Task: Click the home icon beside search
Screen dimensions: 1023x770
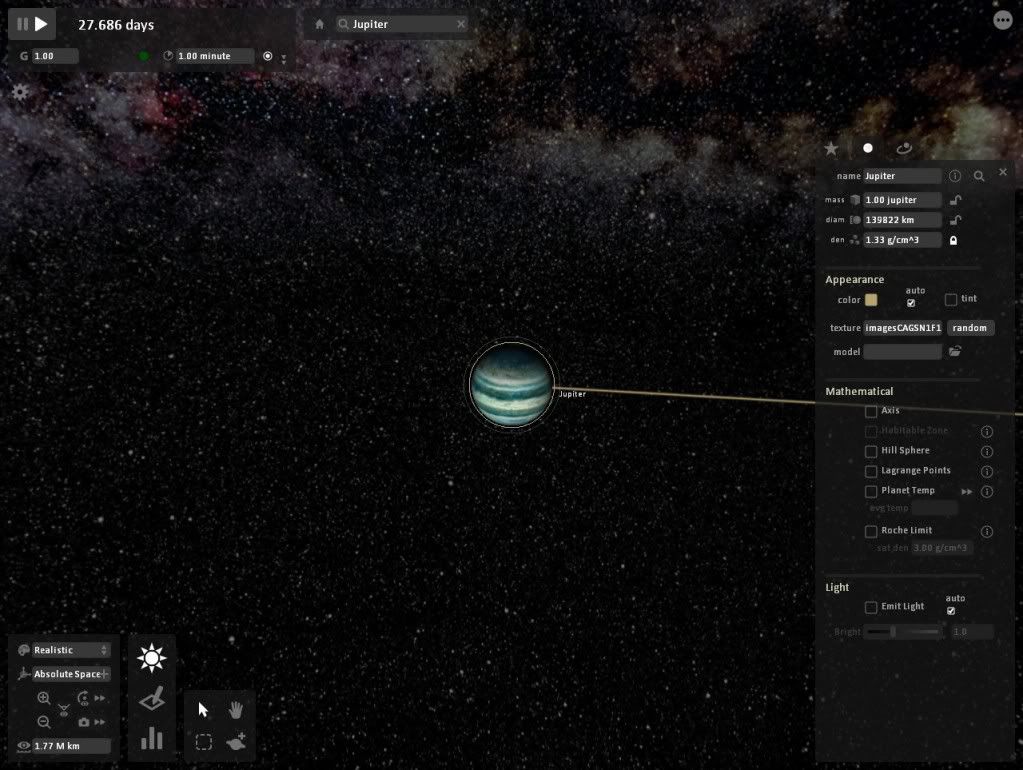Action: coord(320,24)
